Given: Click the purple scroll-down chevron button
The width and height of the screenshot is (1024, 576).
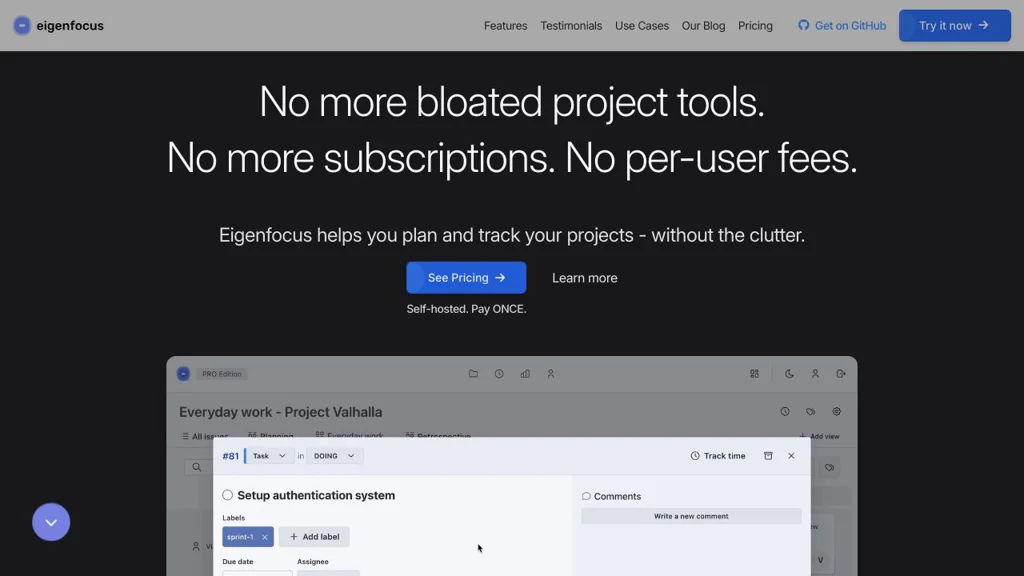Looking at the screenshot, I should point(51,522).
